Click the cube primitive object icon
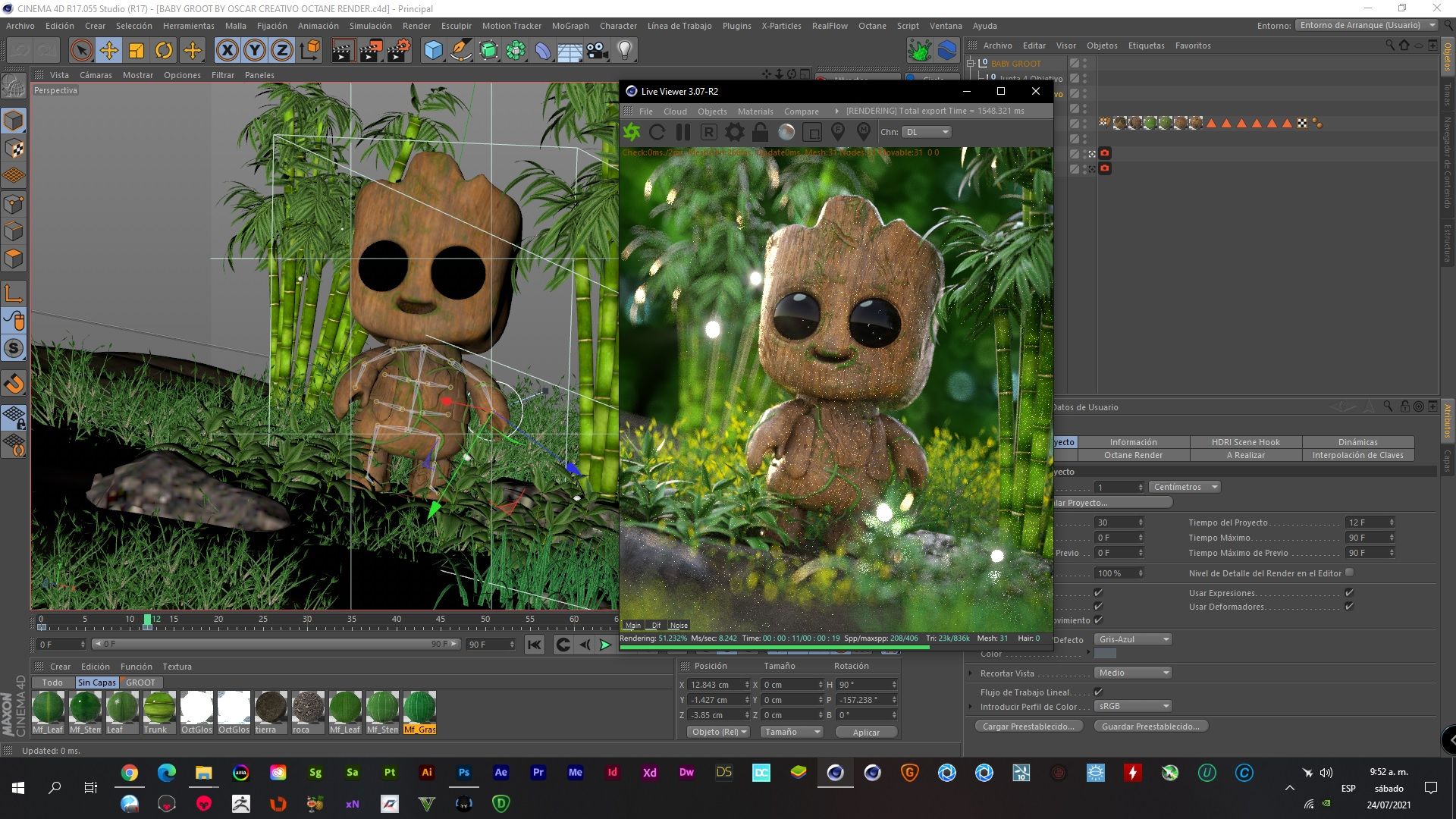The image size is (1456, 819). (433, 51)
